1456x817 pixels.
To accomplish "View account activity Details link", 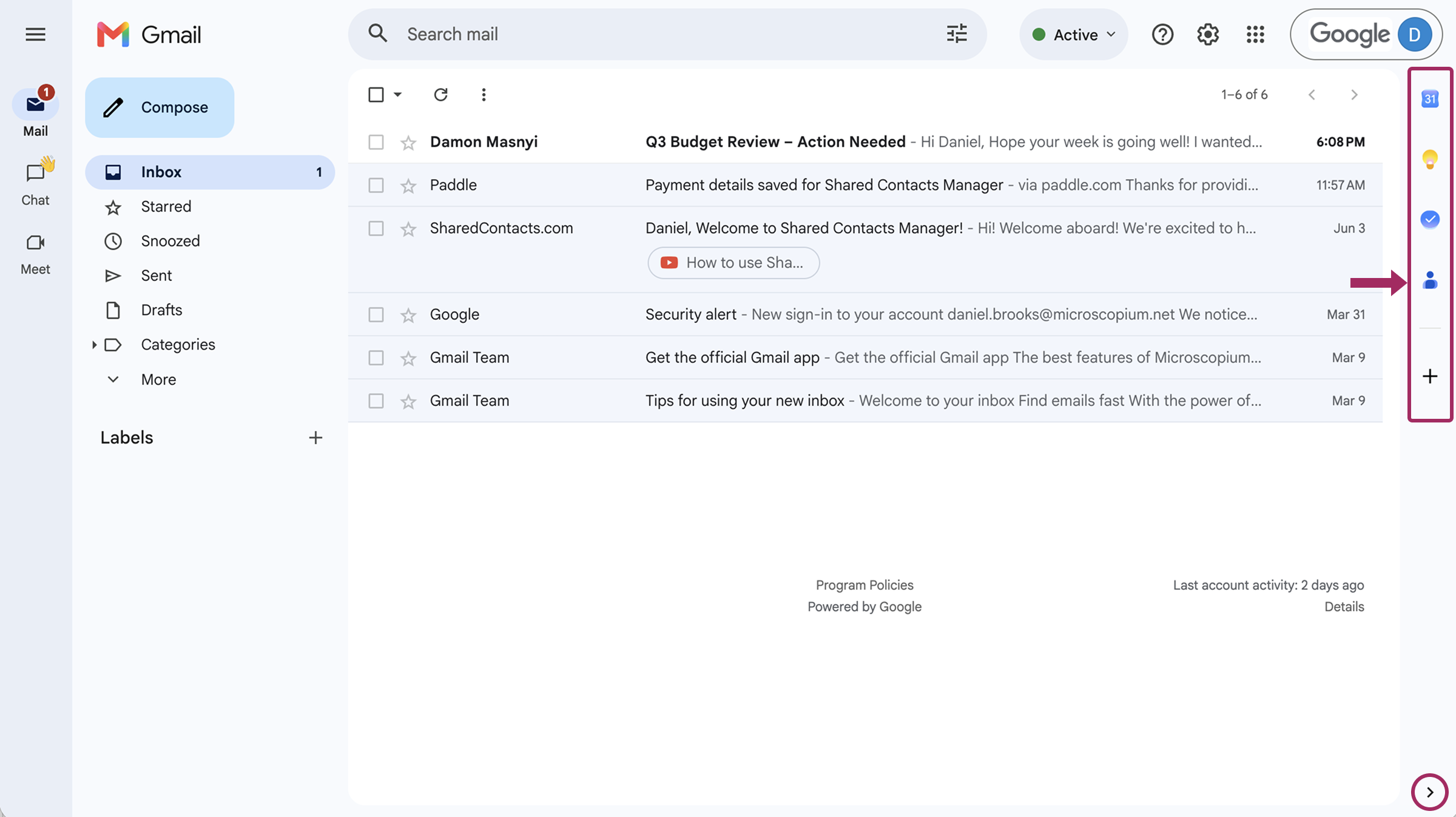I will click(1344, 606).
